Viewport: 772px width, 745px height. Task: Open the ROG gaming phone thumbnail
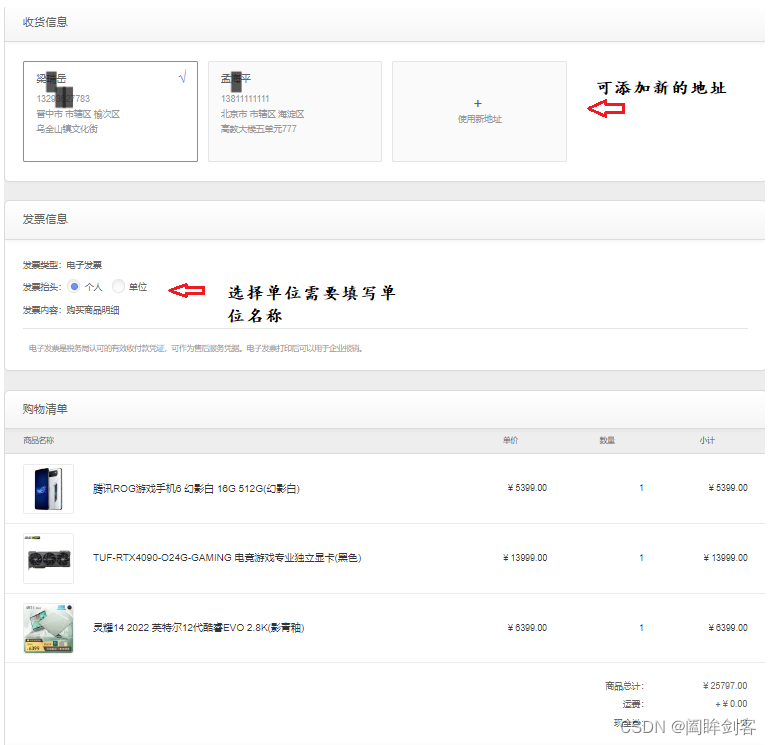(48, 489)
